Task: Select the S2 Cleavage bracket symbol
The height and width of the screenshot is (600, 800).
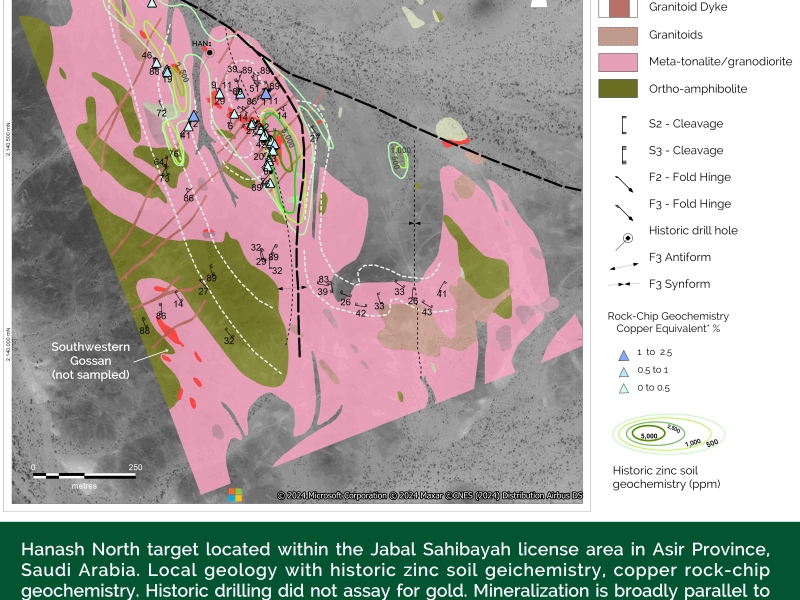Action: [623, 125]
